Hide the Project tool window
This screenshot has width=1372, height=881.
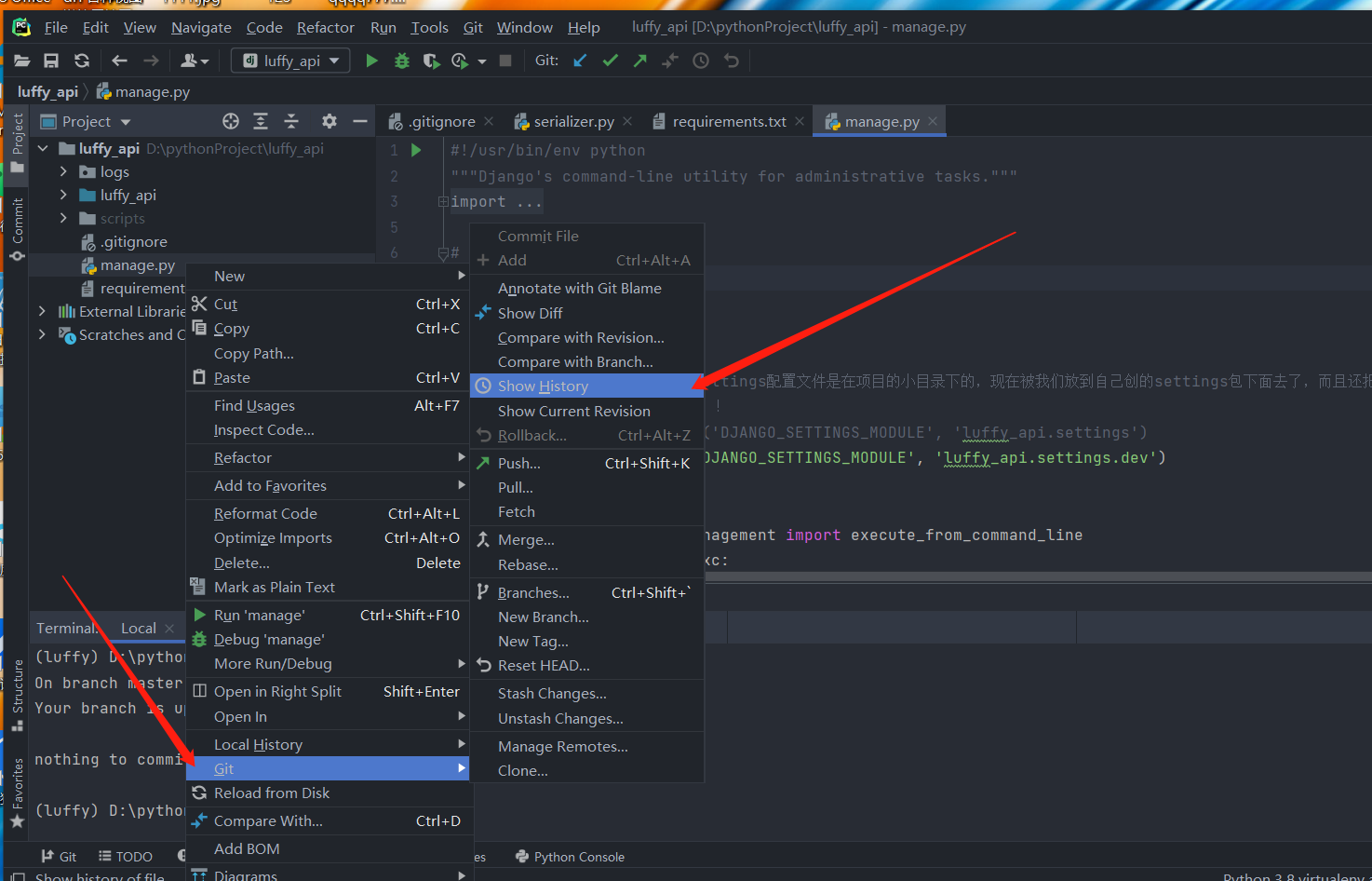(x=360, y=121)
